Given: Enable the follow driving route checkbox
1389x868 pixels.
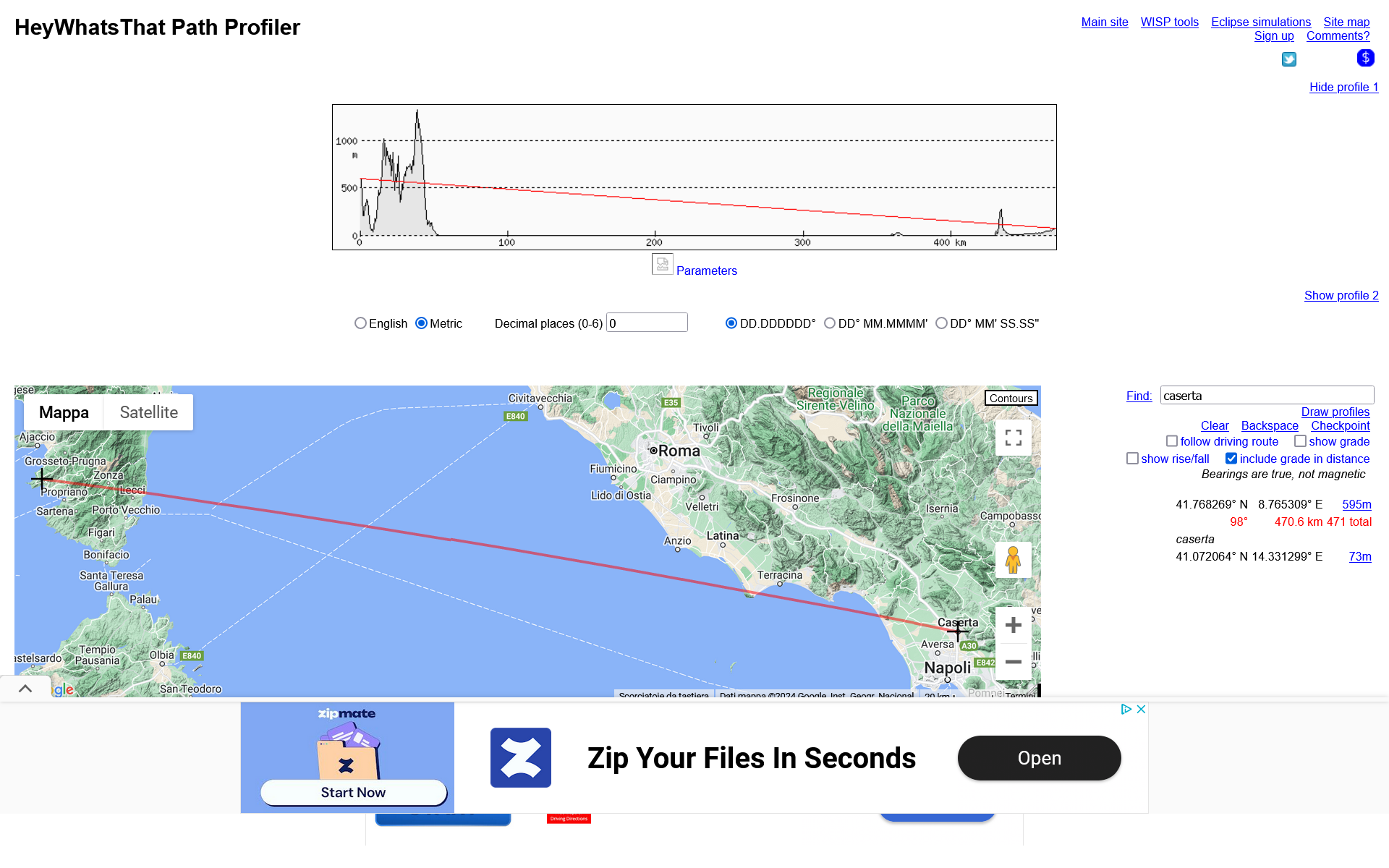Looking at the screenshot, I should [1172, 441].
